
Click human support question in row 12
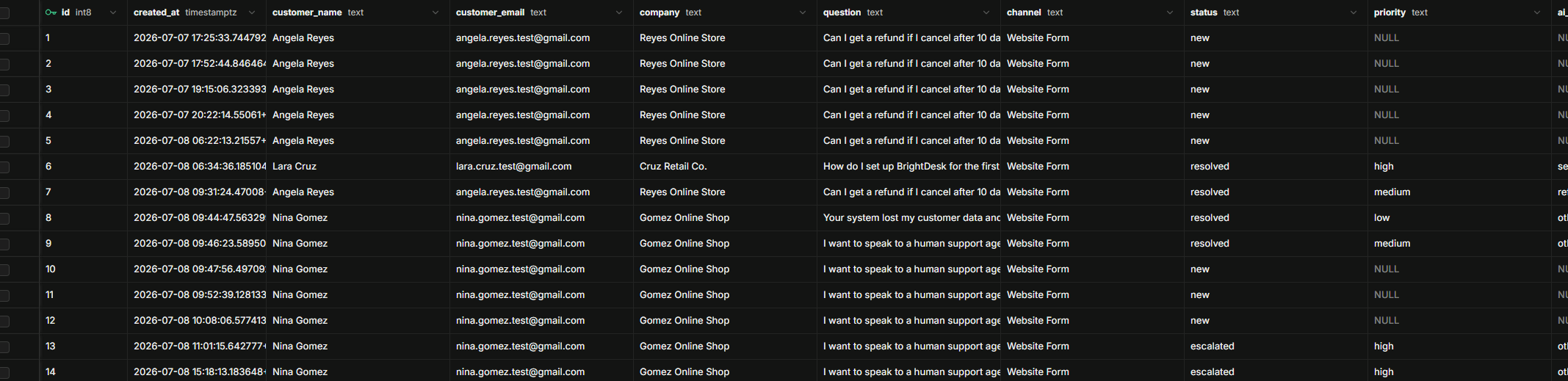tap(908, 321)
